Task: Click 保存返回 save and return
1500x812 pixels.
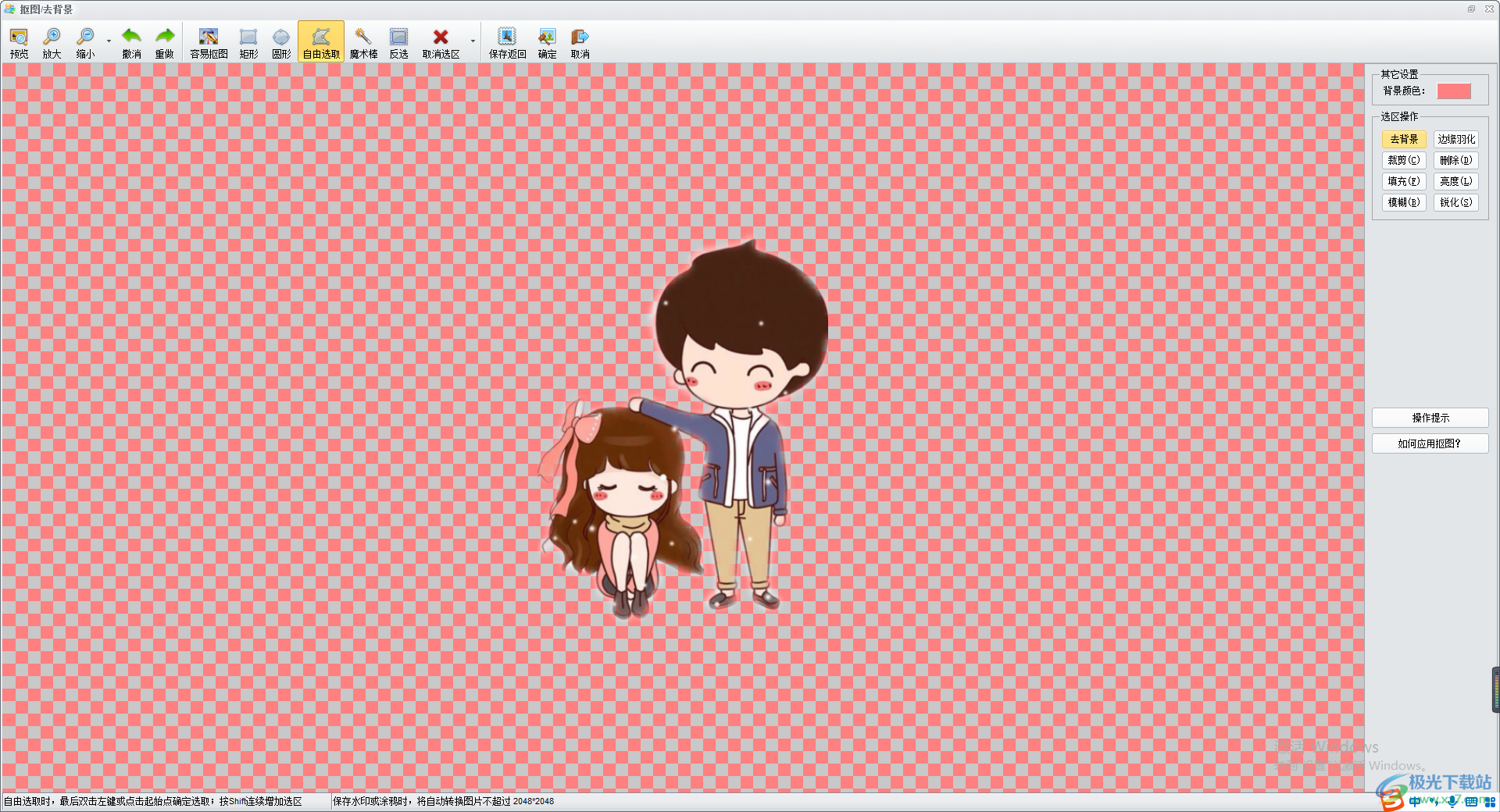Action: (x=507, y=43)
